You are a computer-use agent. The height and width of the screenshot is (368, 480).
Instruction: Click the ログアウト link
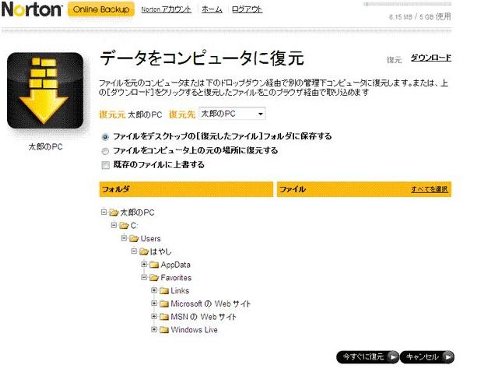coord(247,10)
